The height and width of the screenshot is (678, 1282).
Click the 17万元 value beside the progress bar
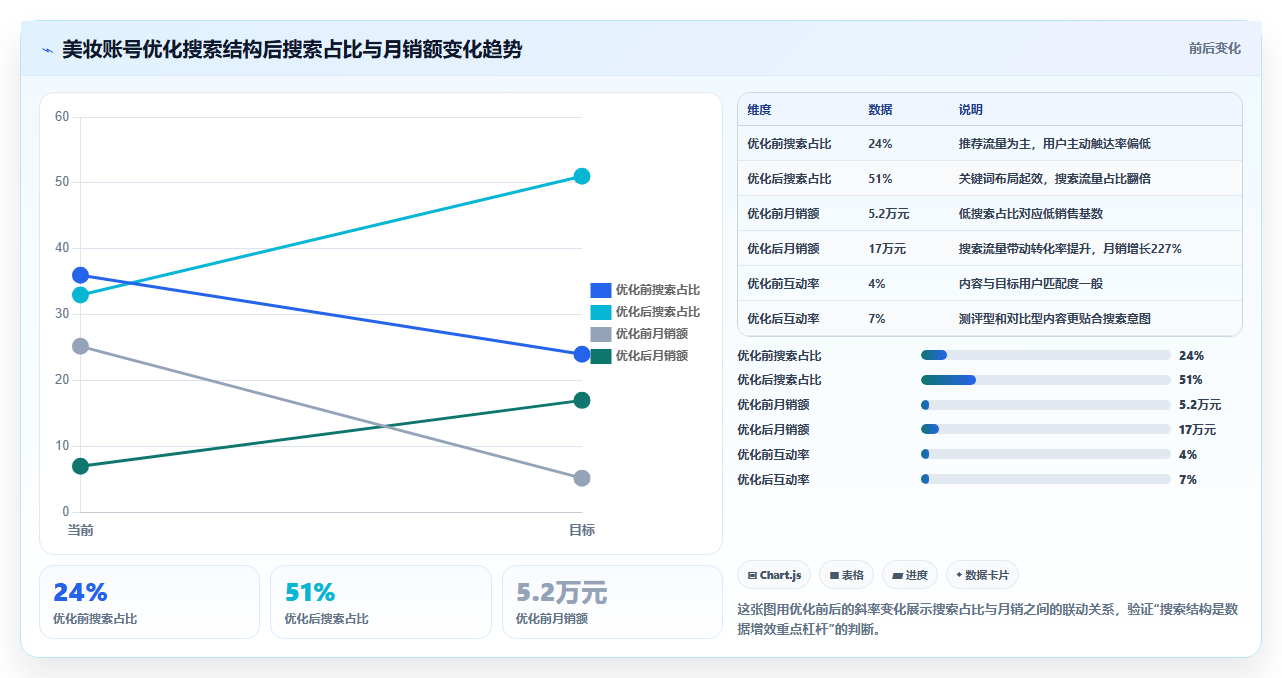click(1198, 429)
